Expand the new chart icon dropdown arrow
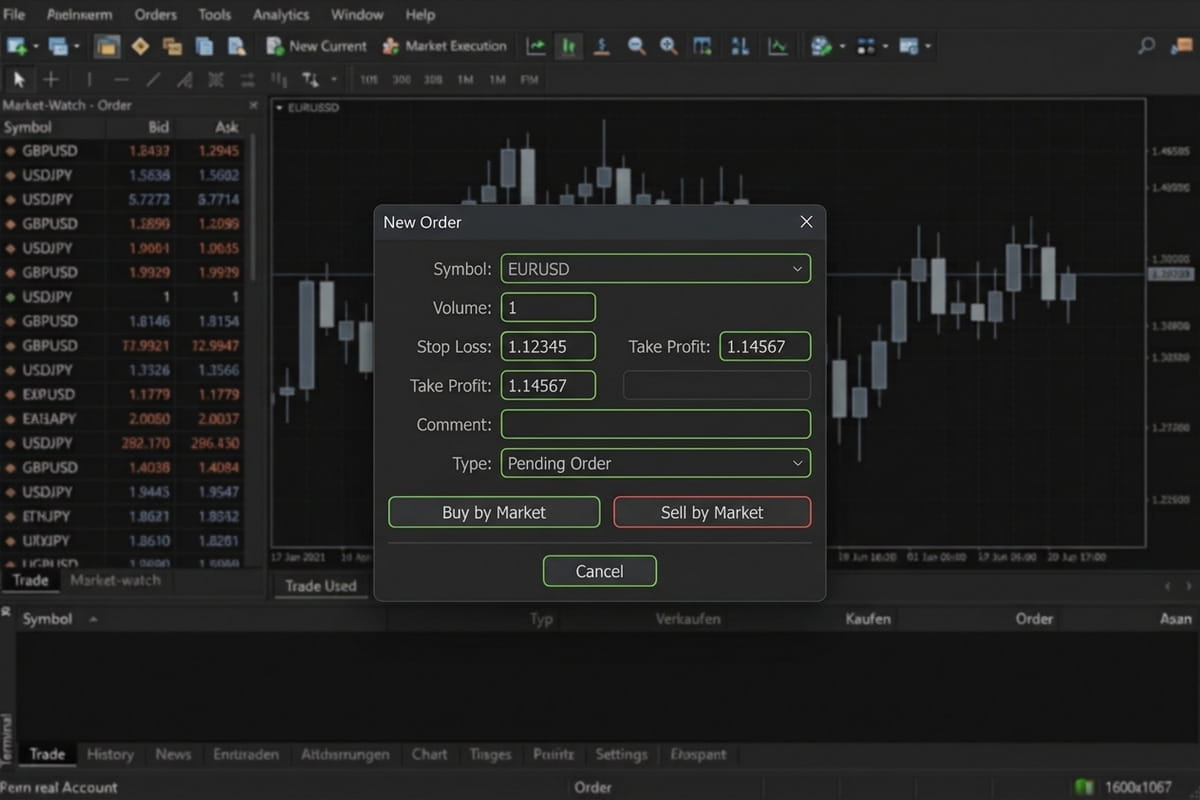The height and width of the screenshot is (800, 1200). (36, 46)
